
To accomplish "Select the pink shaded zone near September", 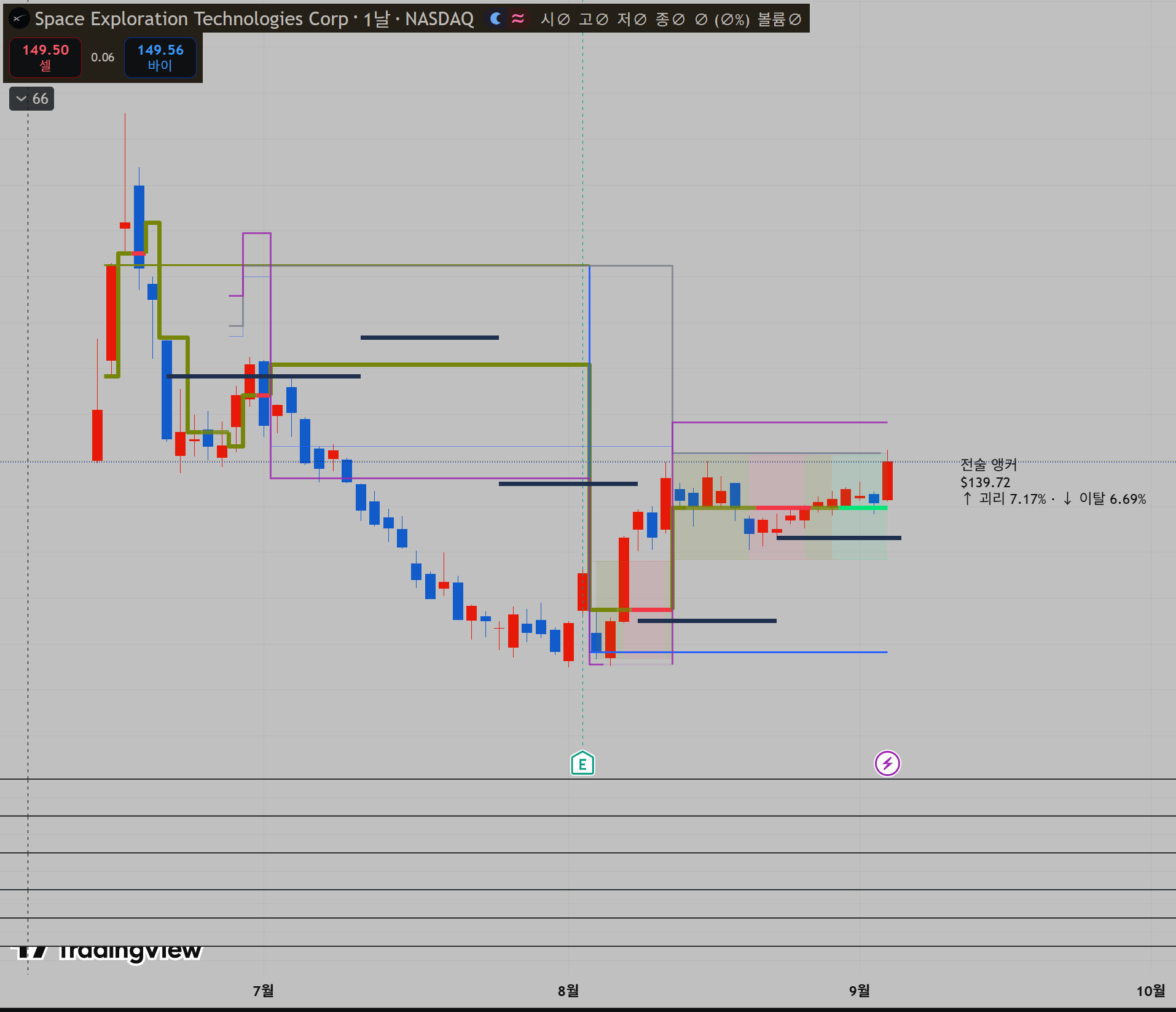I will click(777, 508).
